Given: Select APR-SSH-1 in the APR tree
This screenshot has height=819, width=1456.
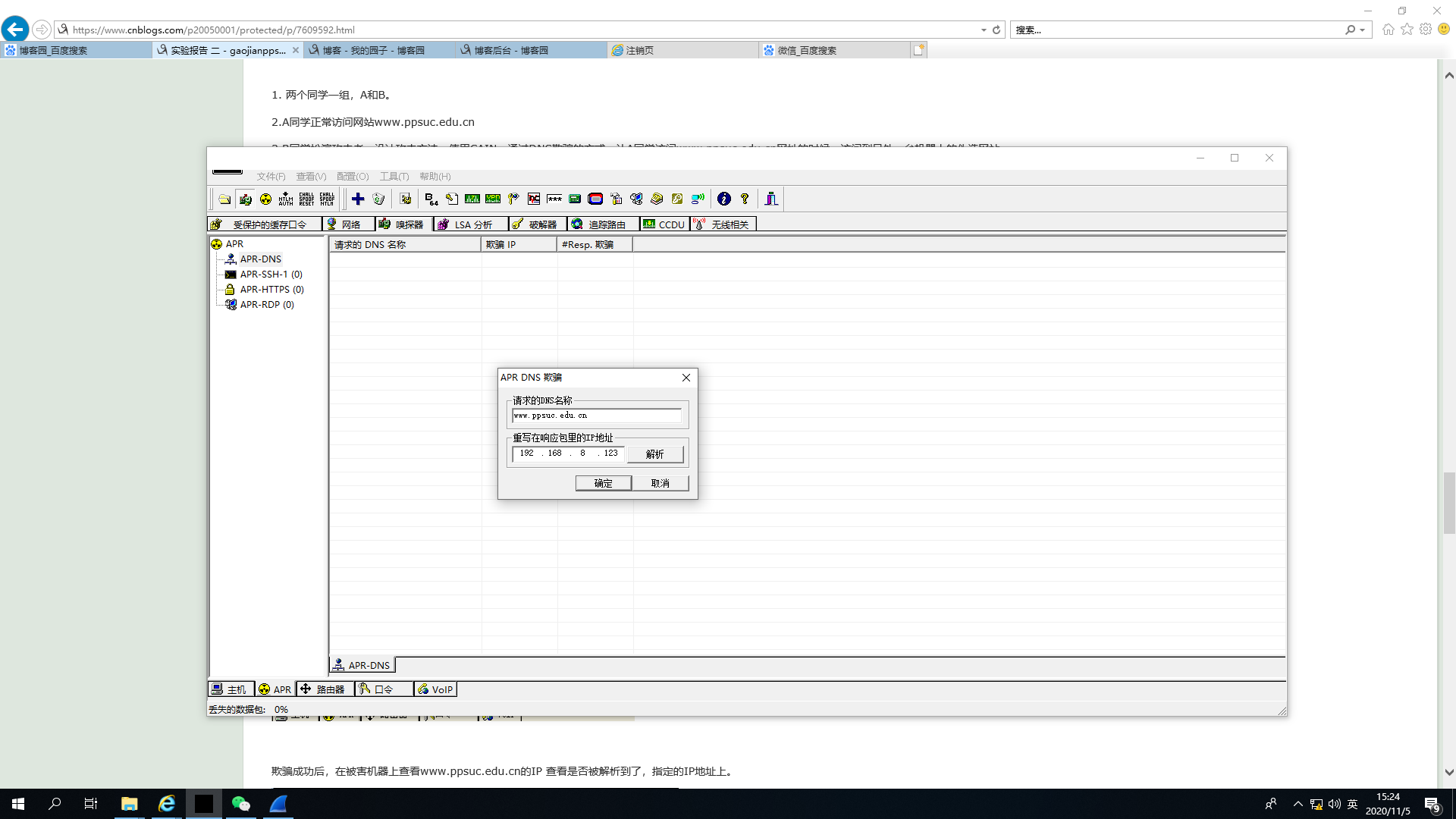Looking at the screenshot, I should pyautogui.click(x=270, y=275).
